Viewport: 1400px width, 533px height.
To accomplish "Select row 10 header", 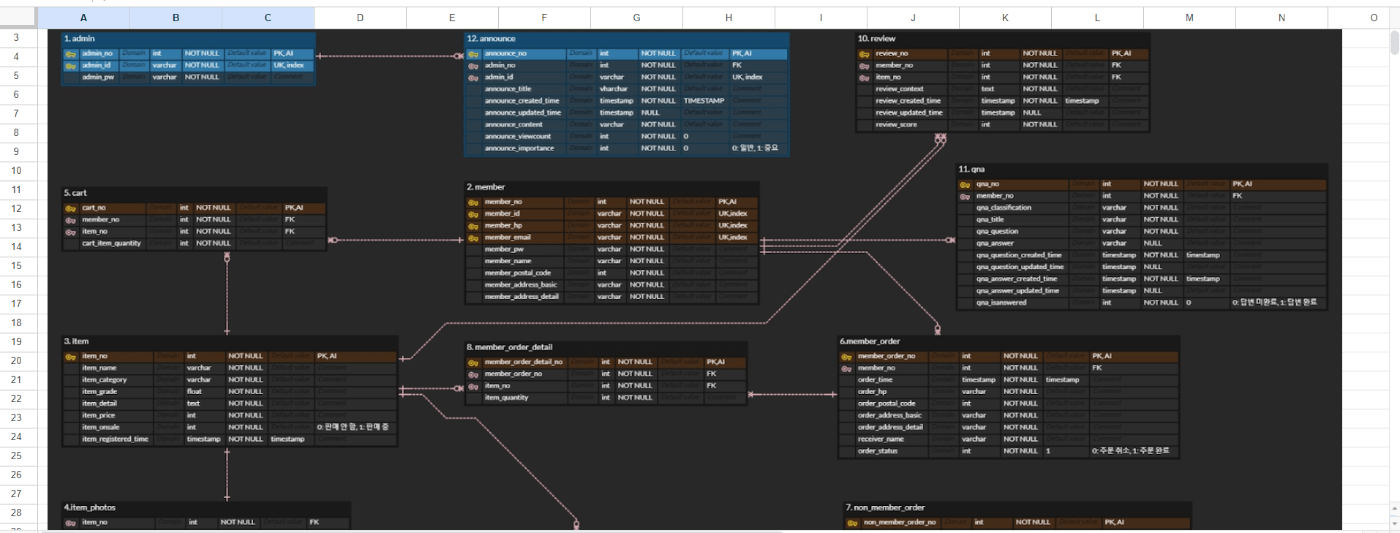I will pos(18,171).
